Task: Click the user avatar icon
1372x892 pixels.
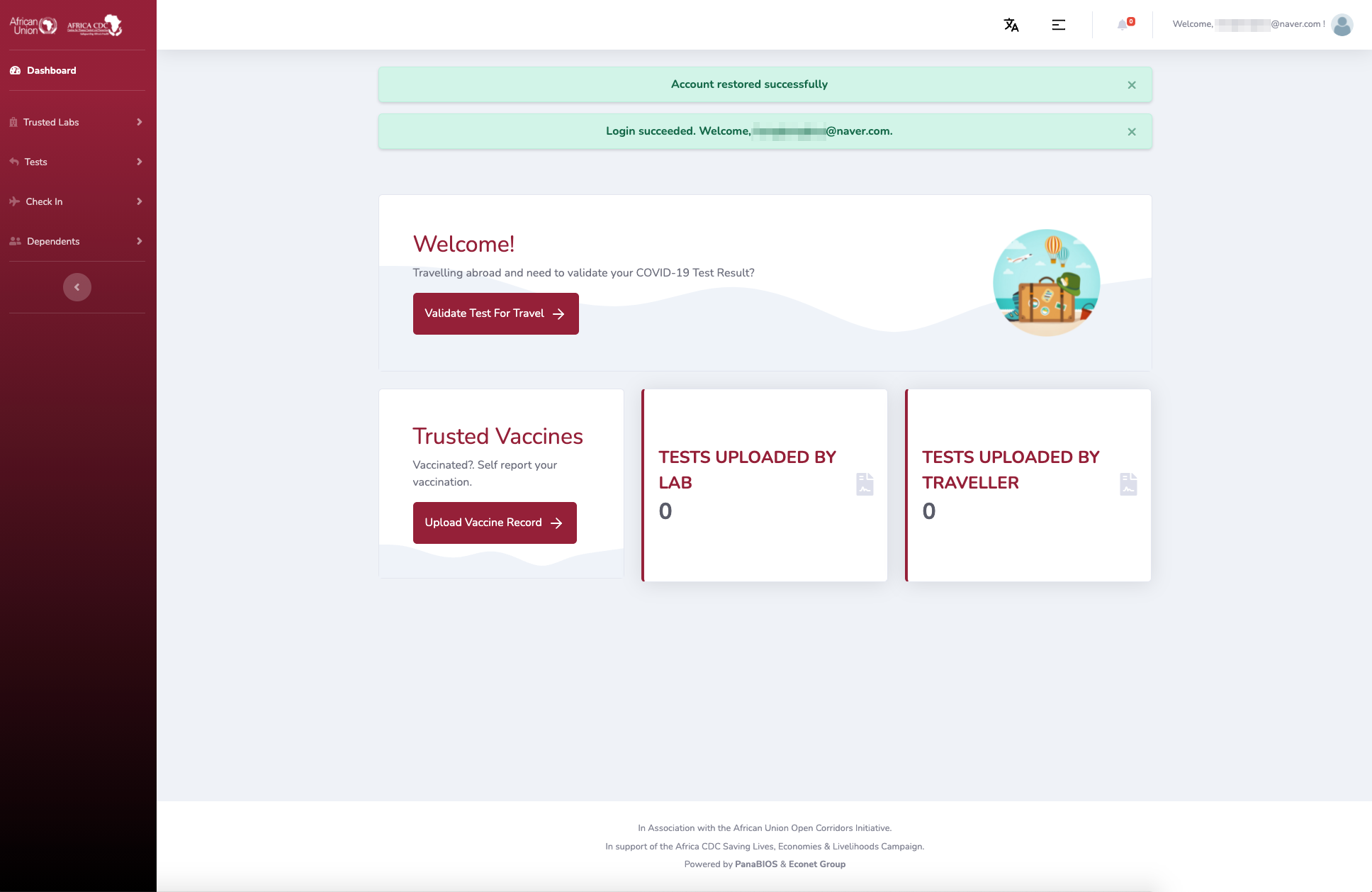Action: pyautogui.click(x=1342, y=25)
